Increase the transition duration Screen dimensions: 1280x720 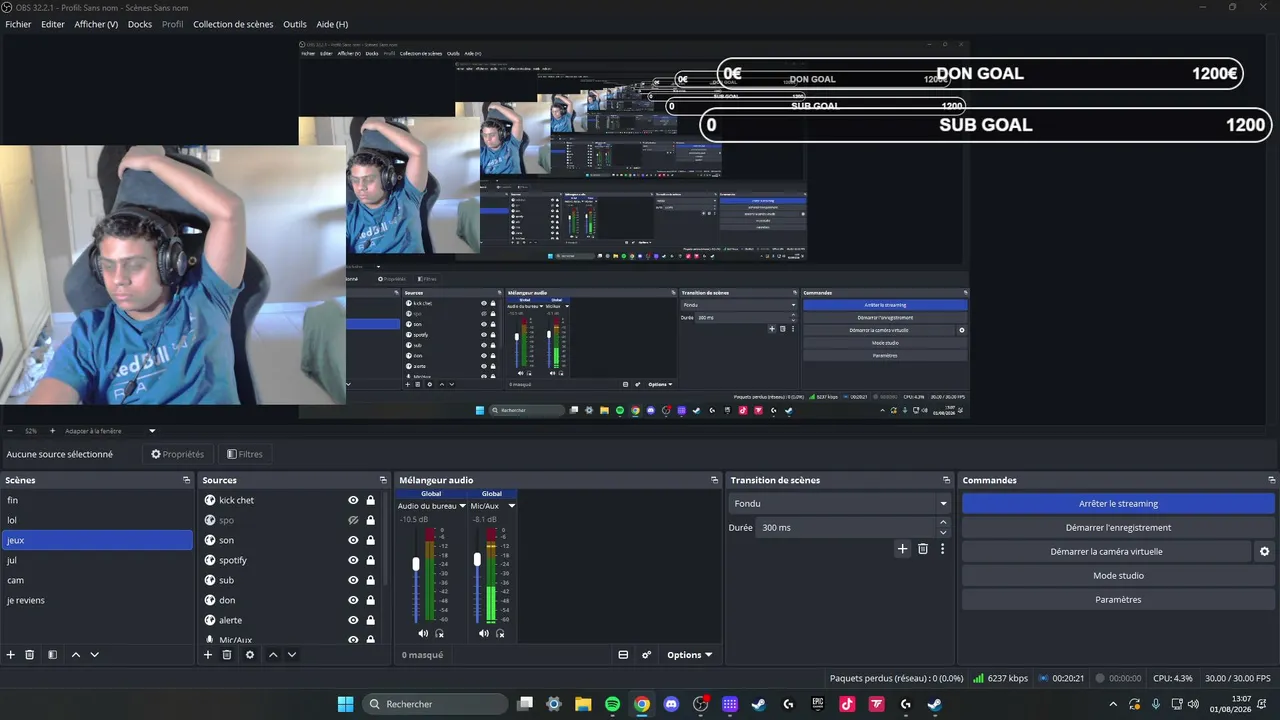(x=943, y=522)
